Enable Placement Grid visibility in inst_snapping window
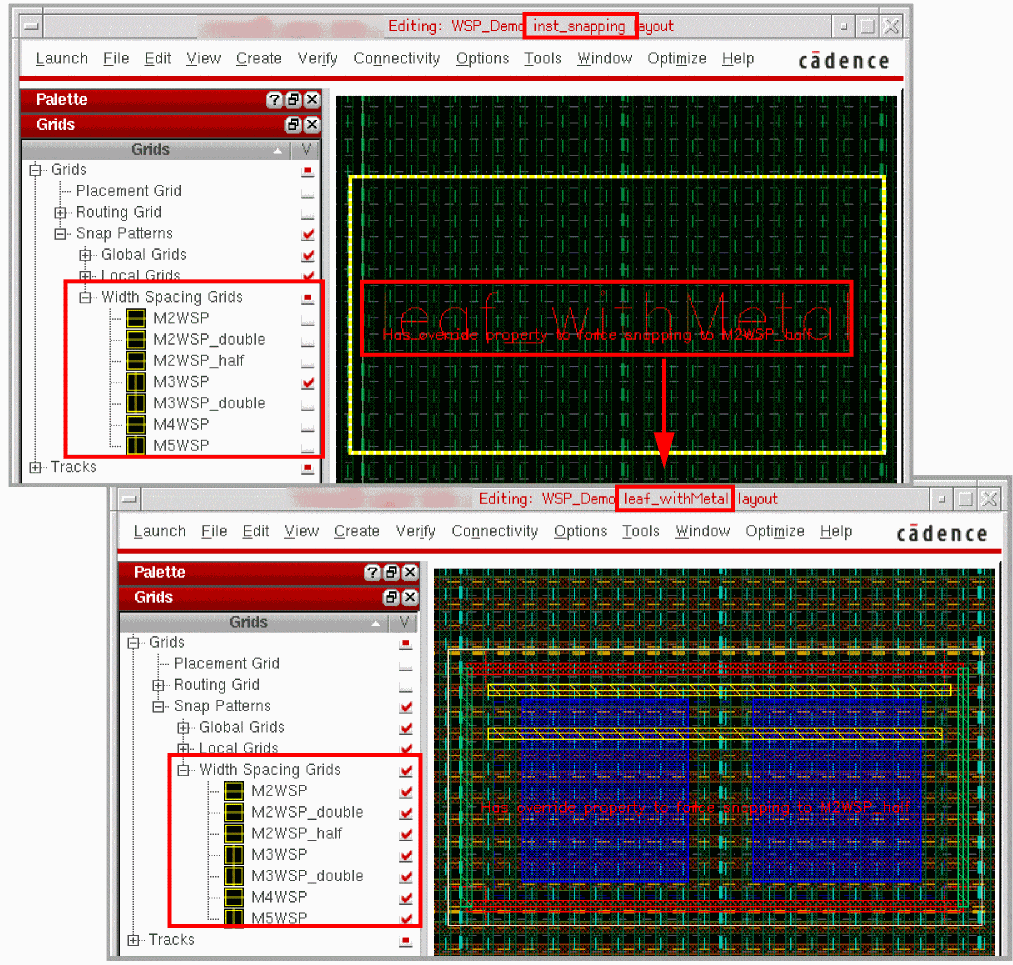This screenshot has height=965, width=1013. [308, 192]
